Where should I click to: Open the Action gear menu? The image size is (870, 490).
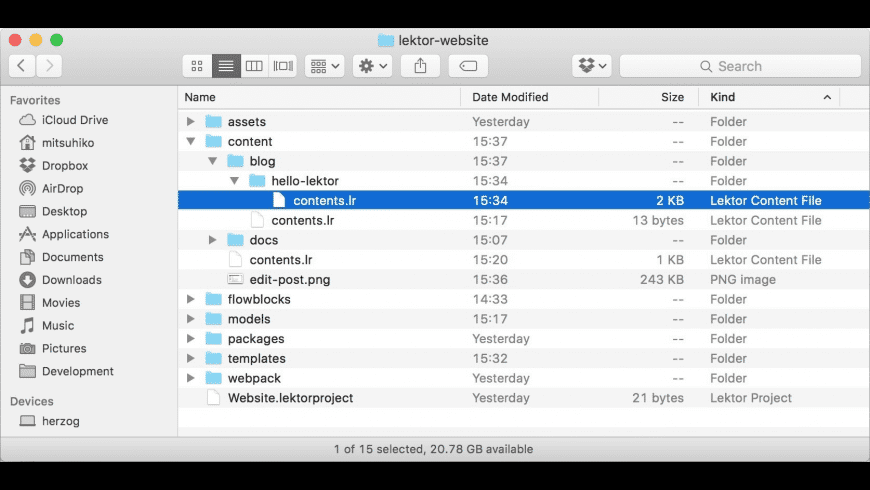(372, 66)
